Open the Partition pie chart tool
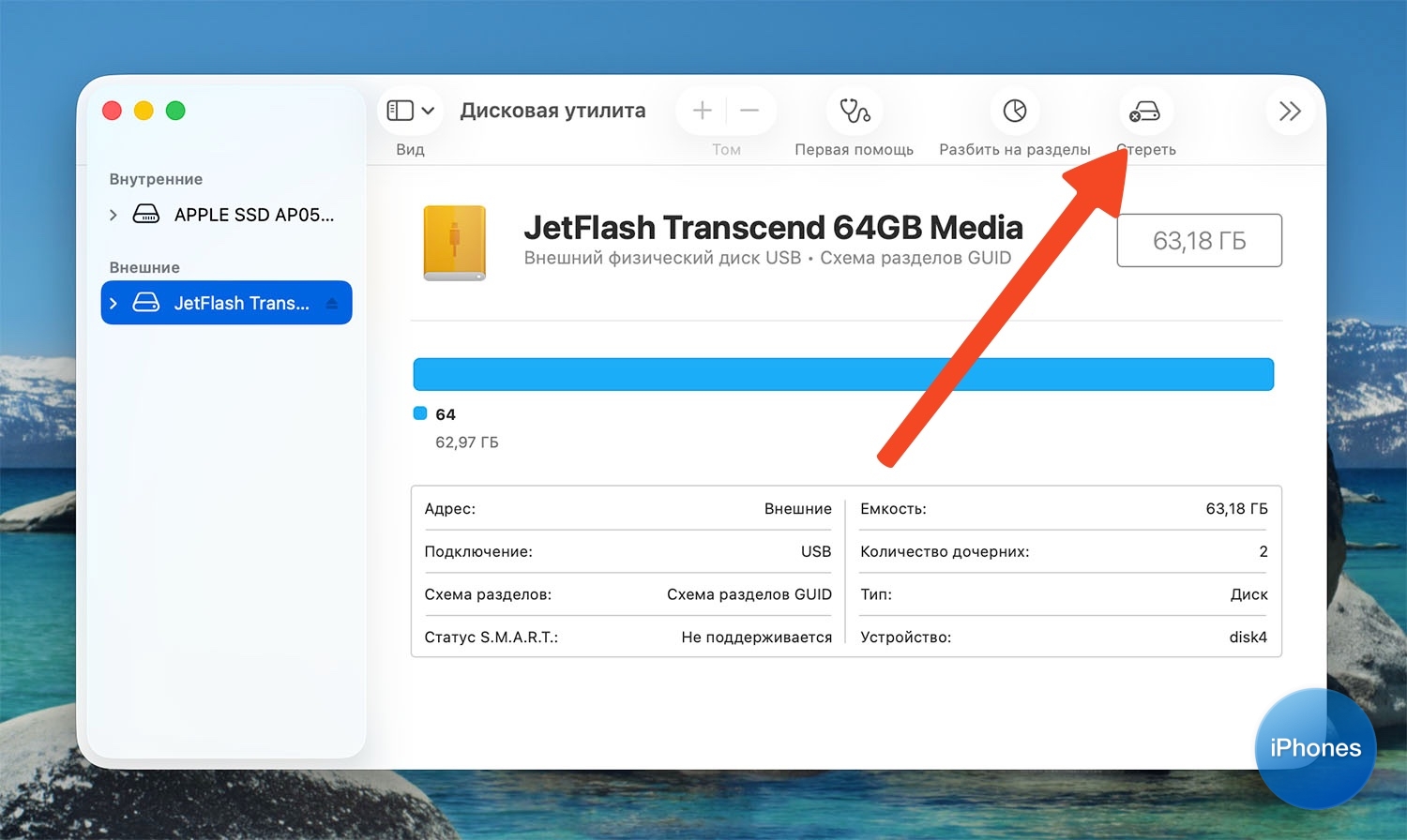The image size is (1407, 840). pos(1015,111)
